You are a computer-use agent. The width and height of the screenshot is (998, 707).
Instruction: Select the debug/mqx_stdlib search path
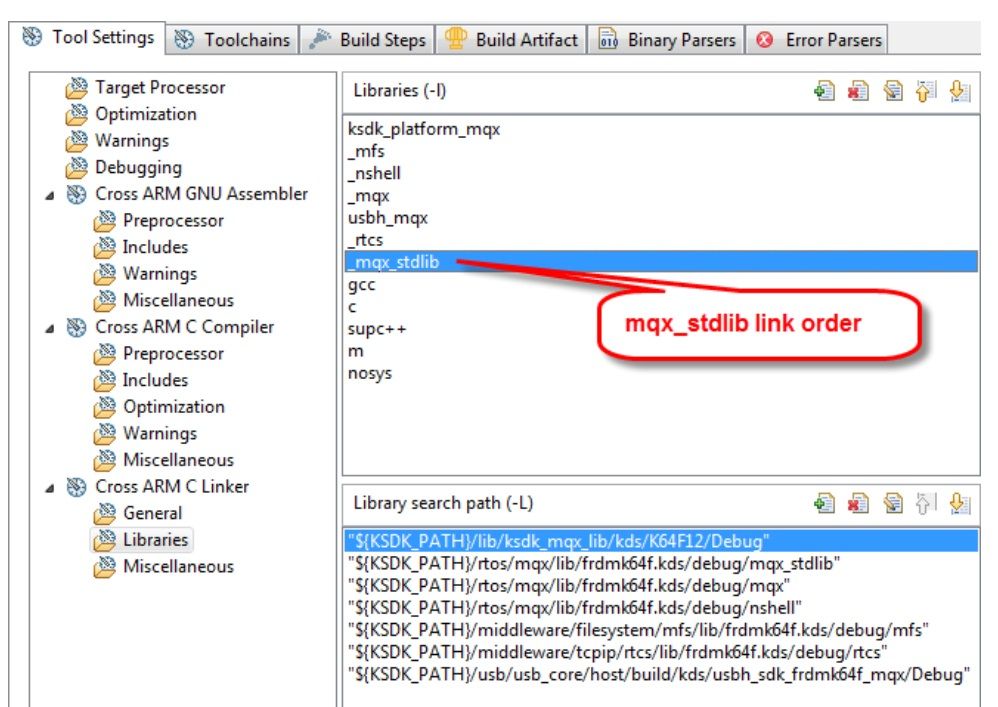(x=661, y=564)
